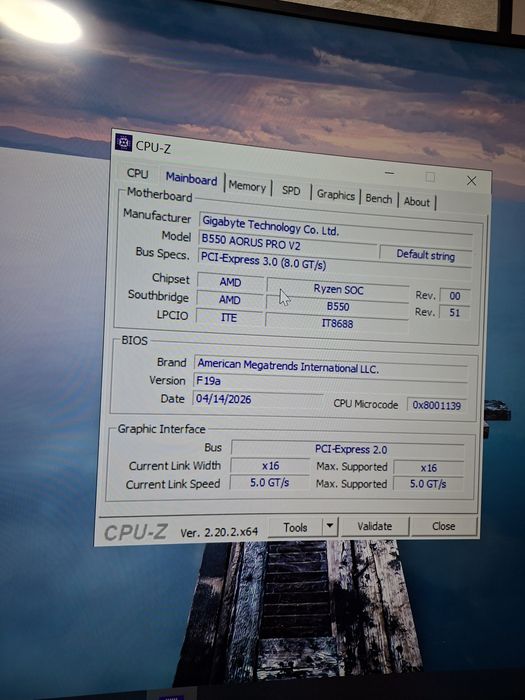Click the LPCIO vendor ITE field
Viewport: 525px width, 700px height.
(229, 317)
